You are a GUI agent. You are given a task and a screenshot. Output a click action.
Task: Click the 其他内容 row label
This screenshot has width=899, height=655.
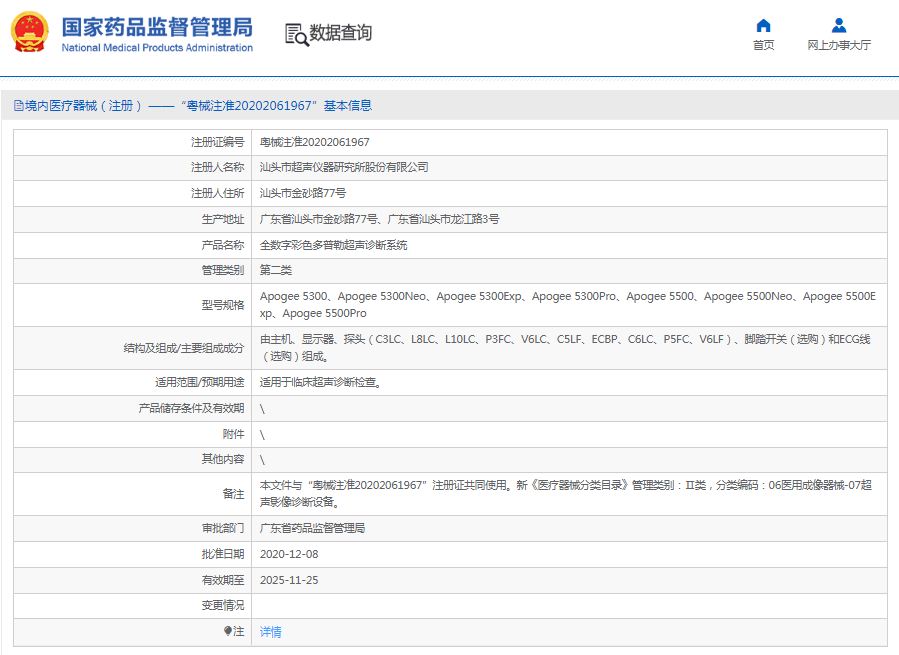pos(222,459)
